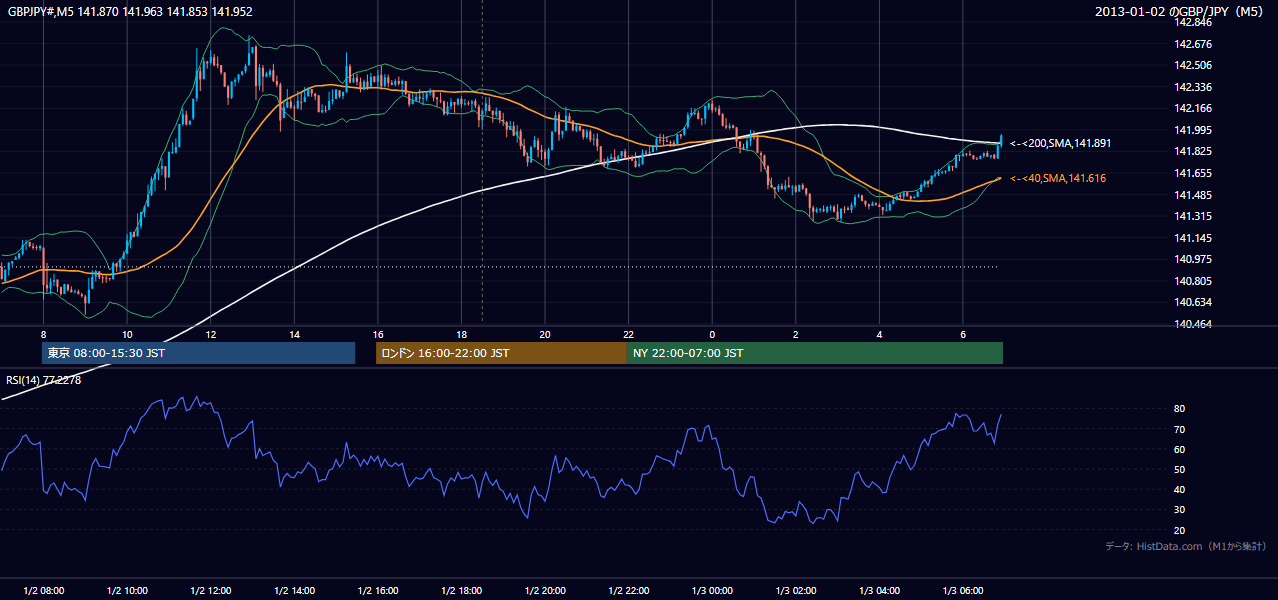The width and height of the screenshot is (1278, 600).
Task: Click hour tick 8 under the price chart
Action: (43, 334)
